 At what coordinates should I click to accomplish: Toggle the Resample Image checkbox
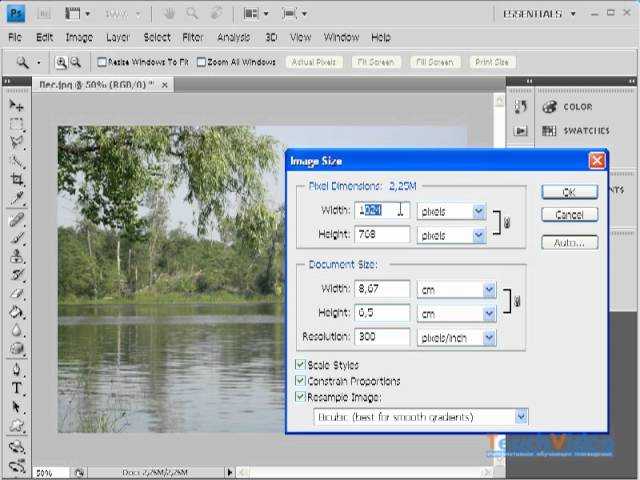pyautogui.click(x=301, y=397)
